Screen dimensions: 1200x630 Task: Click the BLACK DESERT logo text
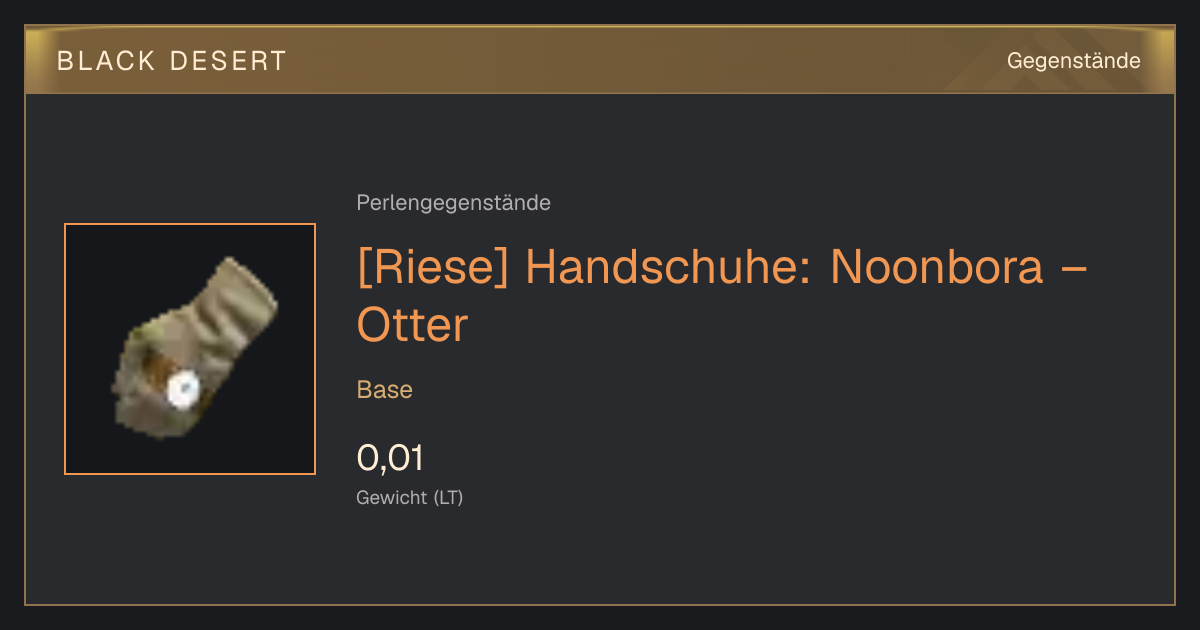click(x=172, y=61)
